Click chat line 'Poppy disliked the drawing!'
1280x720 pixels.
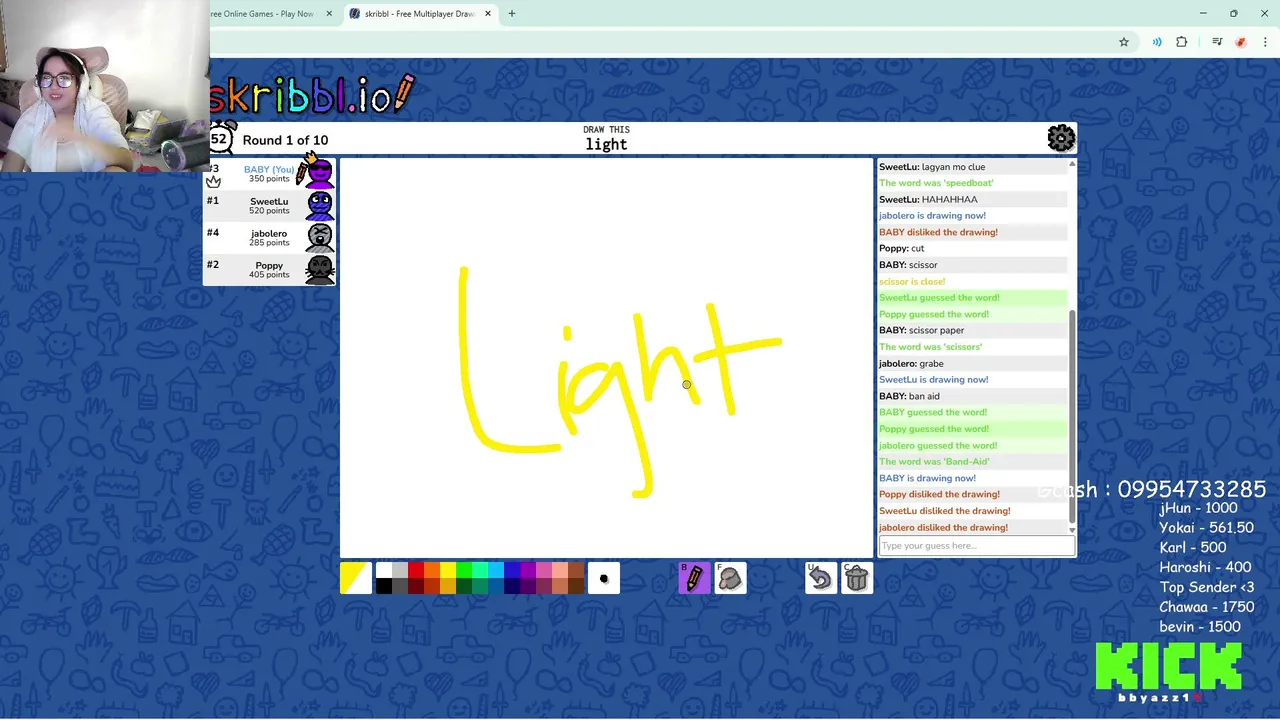972,494
